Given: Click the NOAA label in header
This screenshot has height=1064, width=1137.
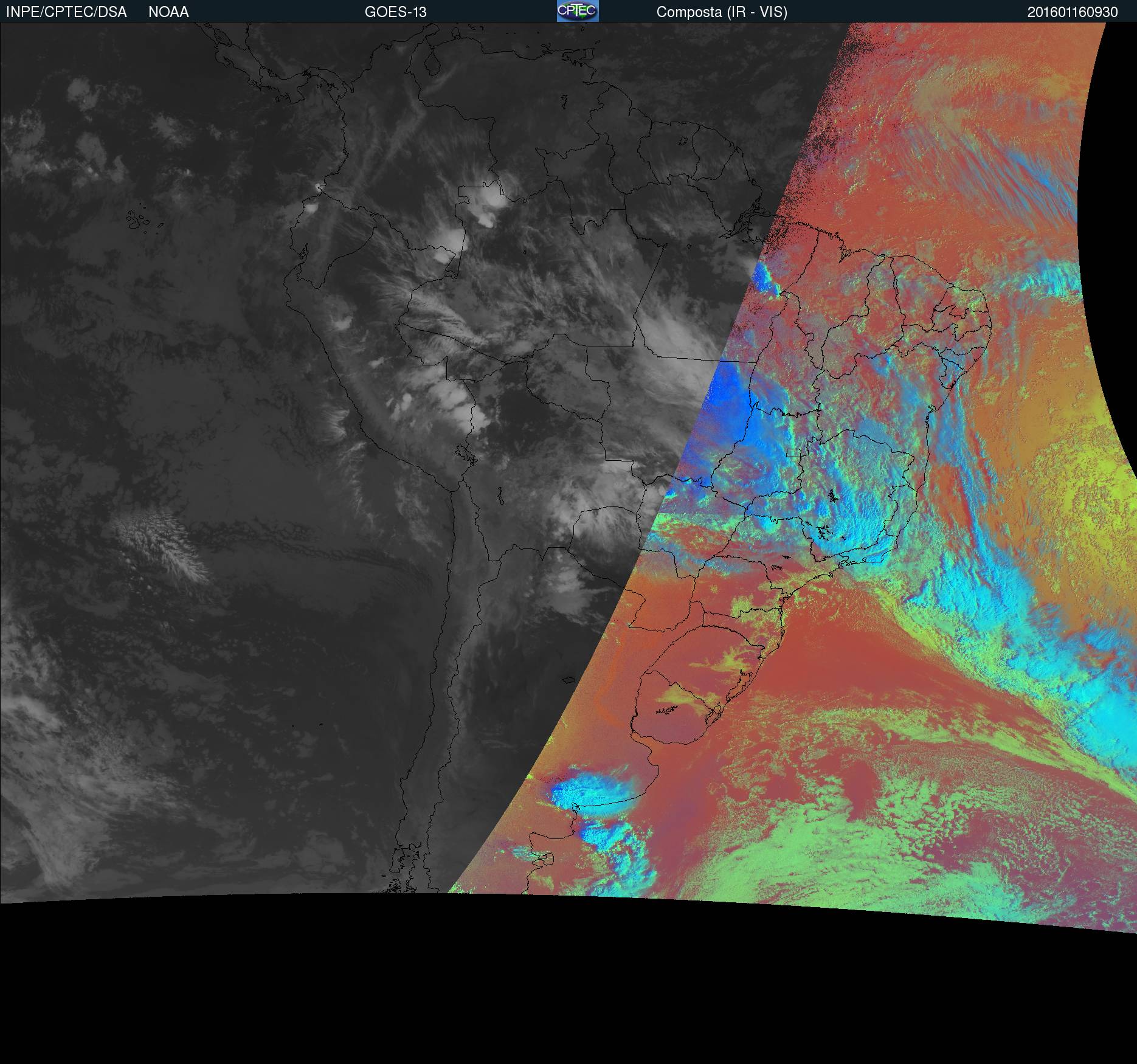Looking at the screenshot, I should (x=168, y=12).
